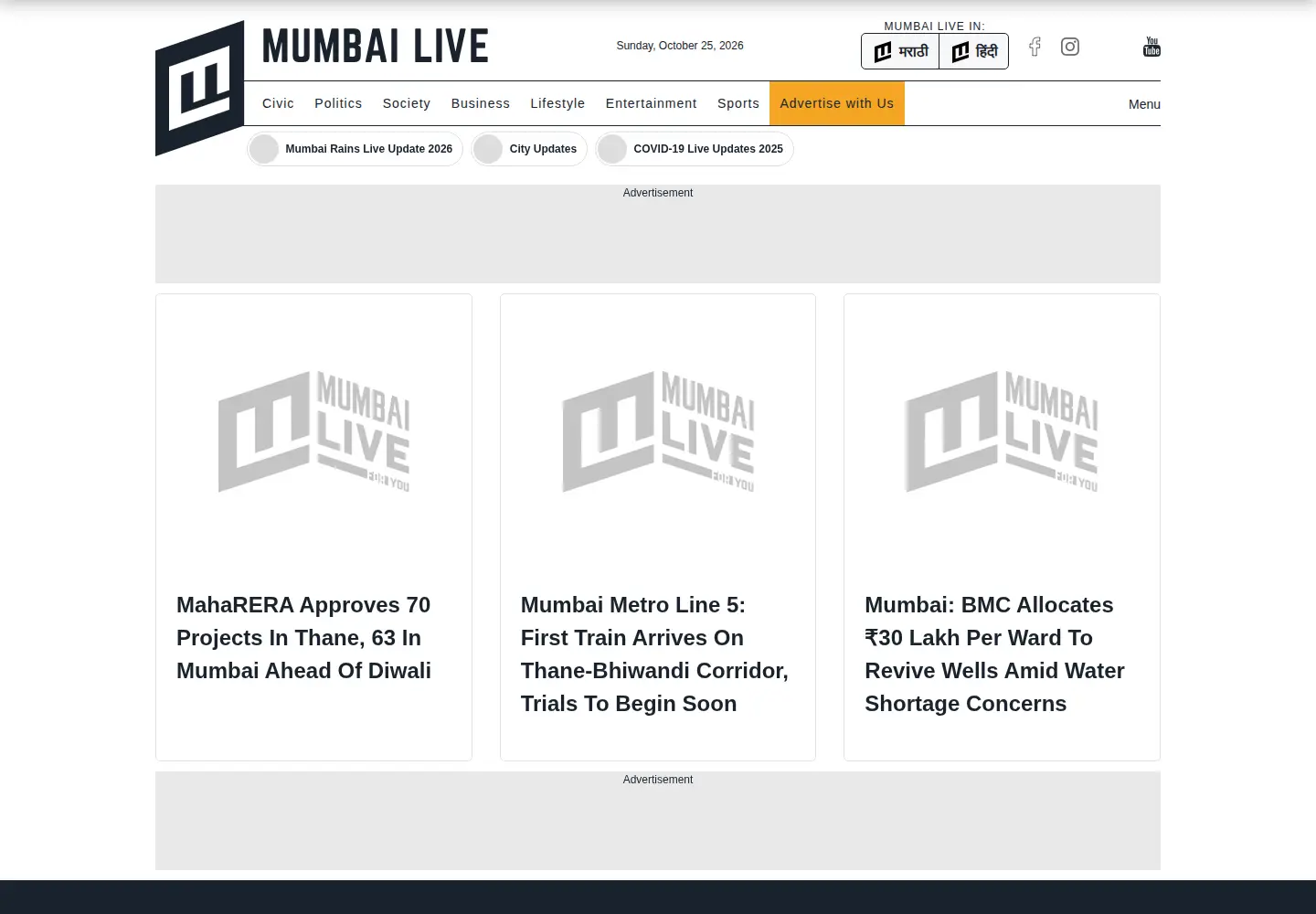1316x914 pixels.
Task: Open the Mumbai Rains Live Update 2026 topic
Action: tap(355, 149)
